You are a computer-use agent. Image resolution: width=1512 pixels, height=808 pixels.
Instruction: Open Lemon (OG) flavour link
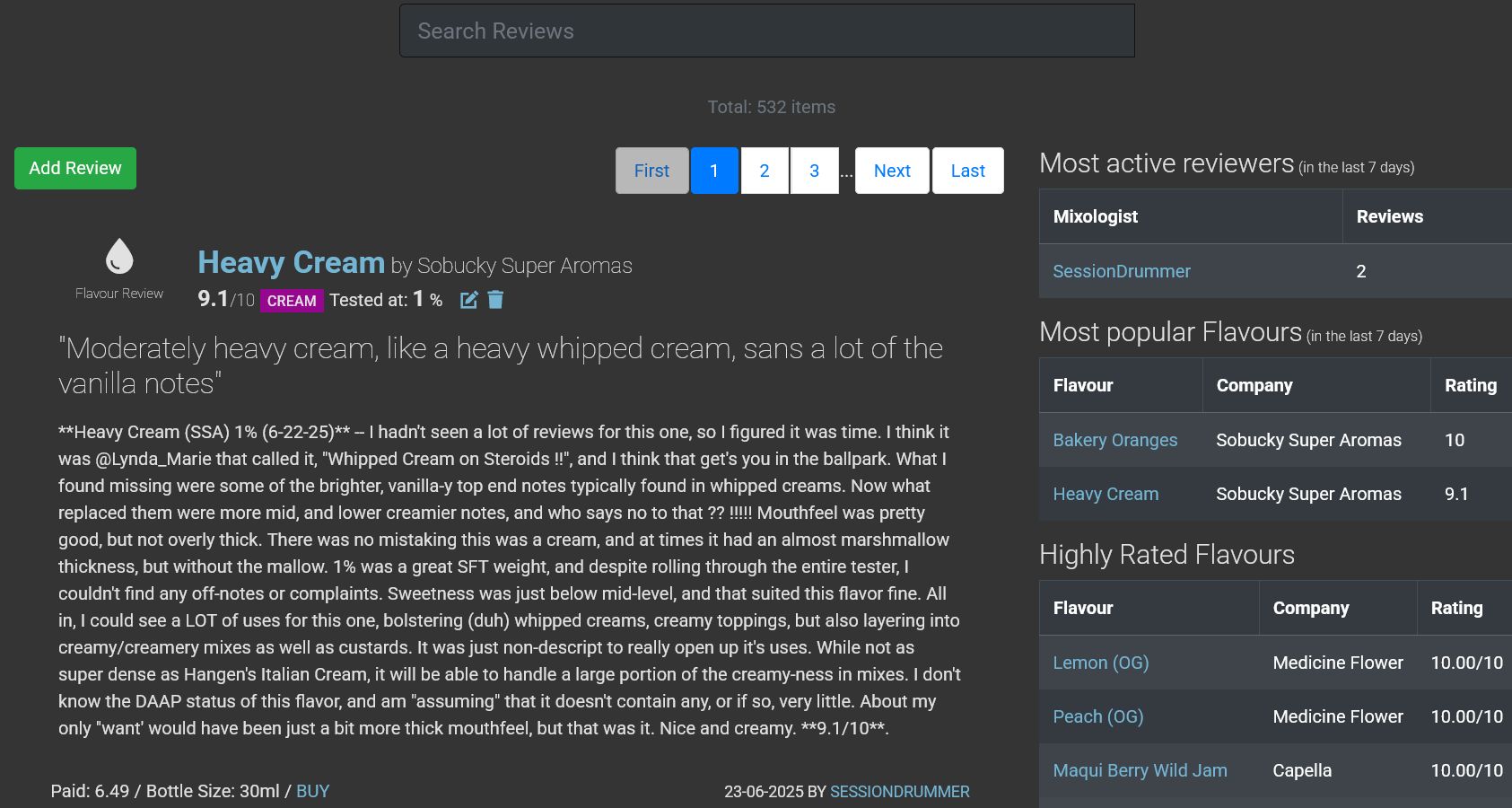(x=1101, y=663)
